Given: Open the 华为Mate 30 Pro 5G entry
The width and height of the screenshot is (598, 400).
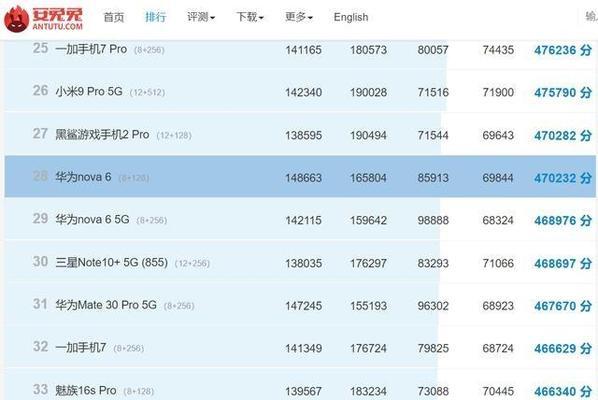Looking at the screenshot, I should (106, 305).
